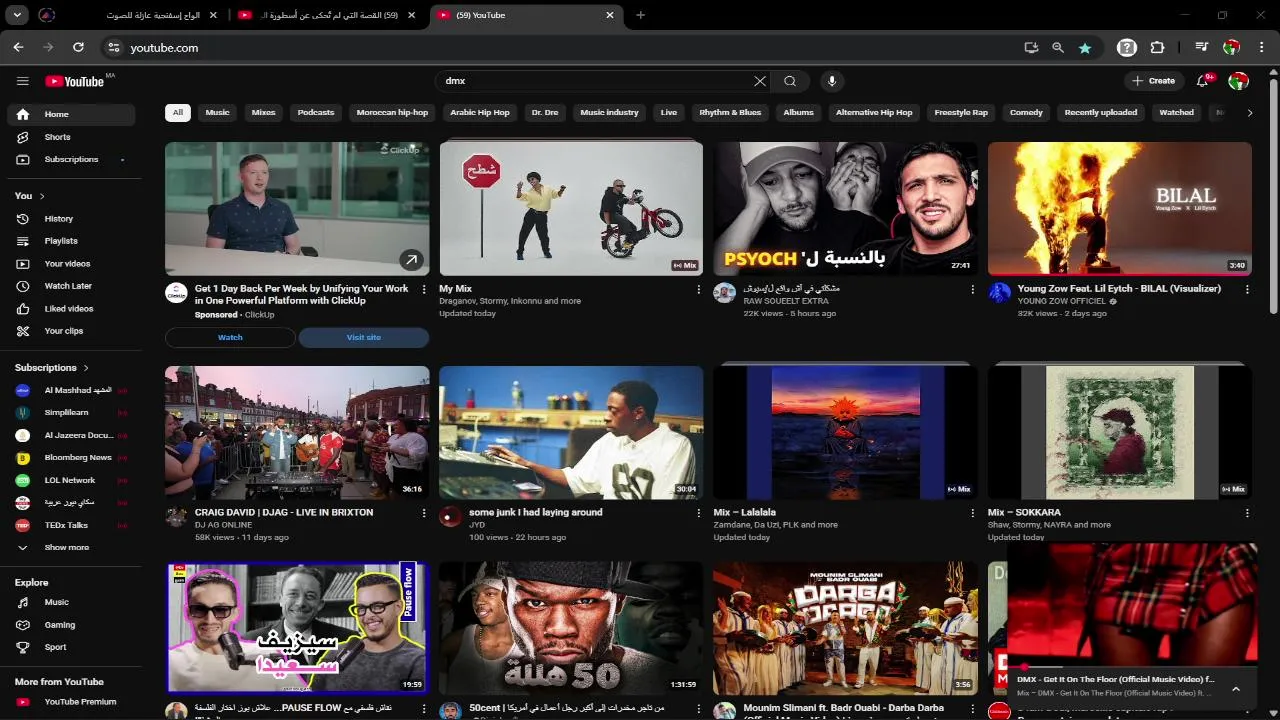This screenshot has width=1280, height=720.
Task: Select Moroccan hip-hop chip
Action: 392,113
